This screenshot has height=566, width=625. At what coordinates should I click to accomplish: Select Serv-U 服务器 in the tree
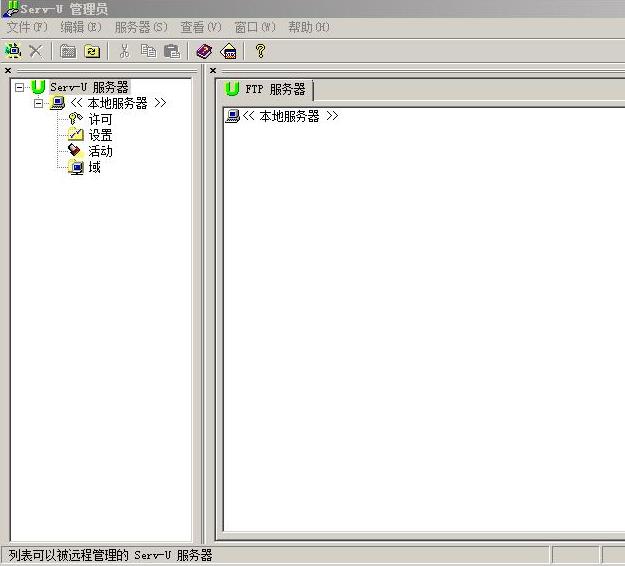[89, 87]
